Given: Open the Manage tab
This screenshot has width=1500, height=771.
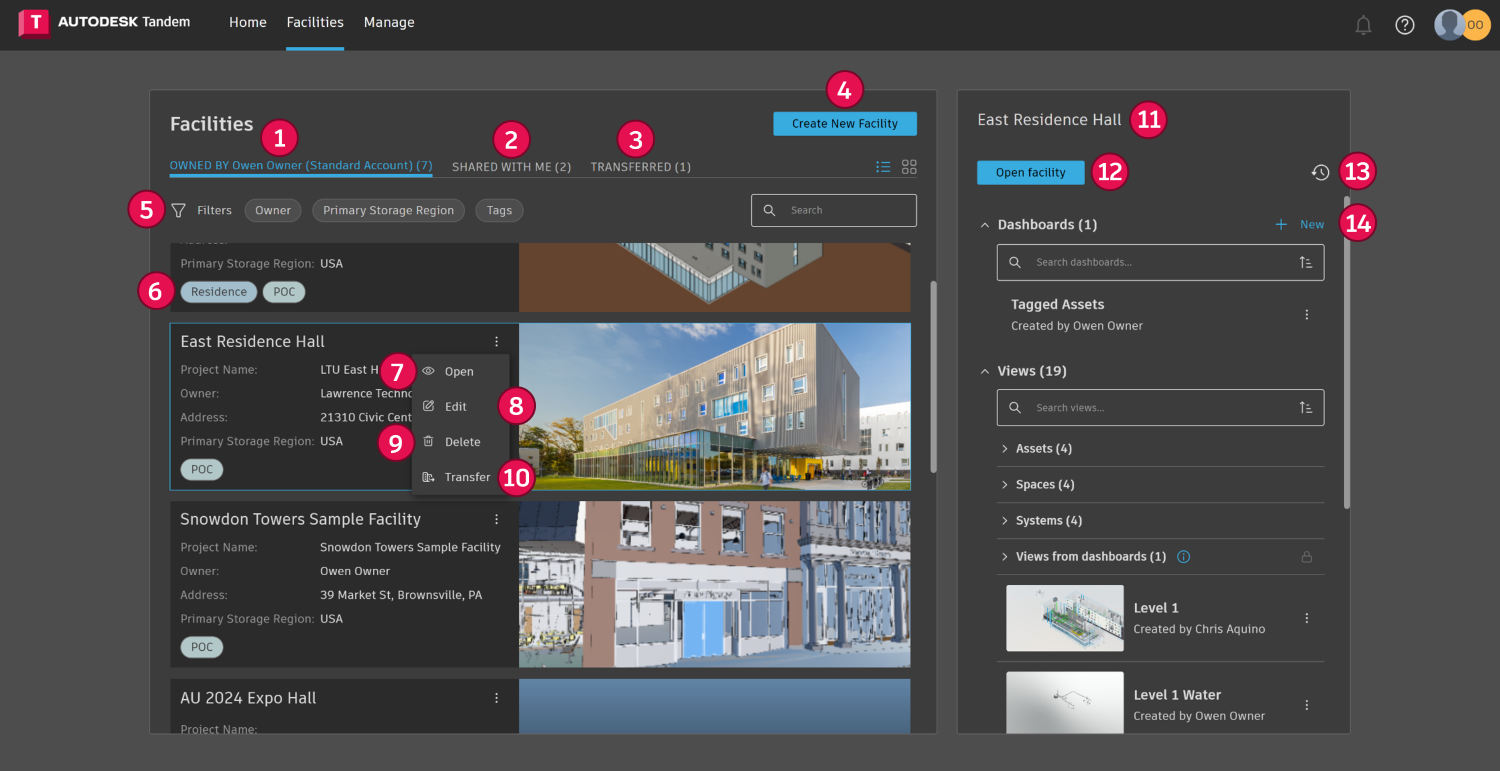Looking at the screenshot, I should (x=389, y=23).
